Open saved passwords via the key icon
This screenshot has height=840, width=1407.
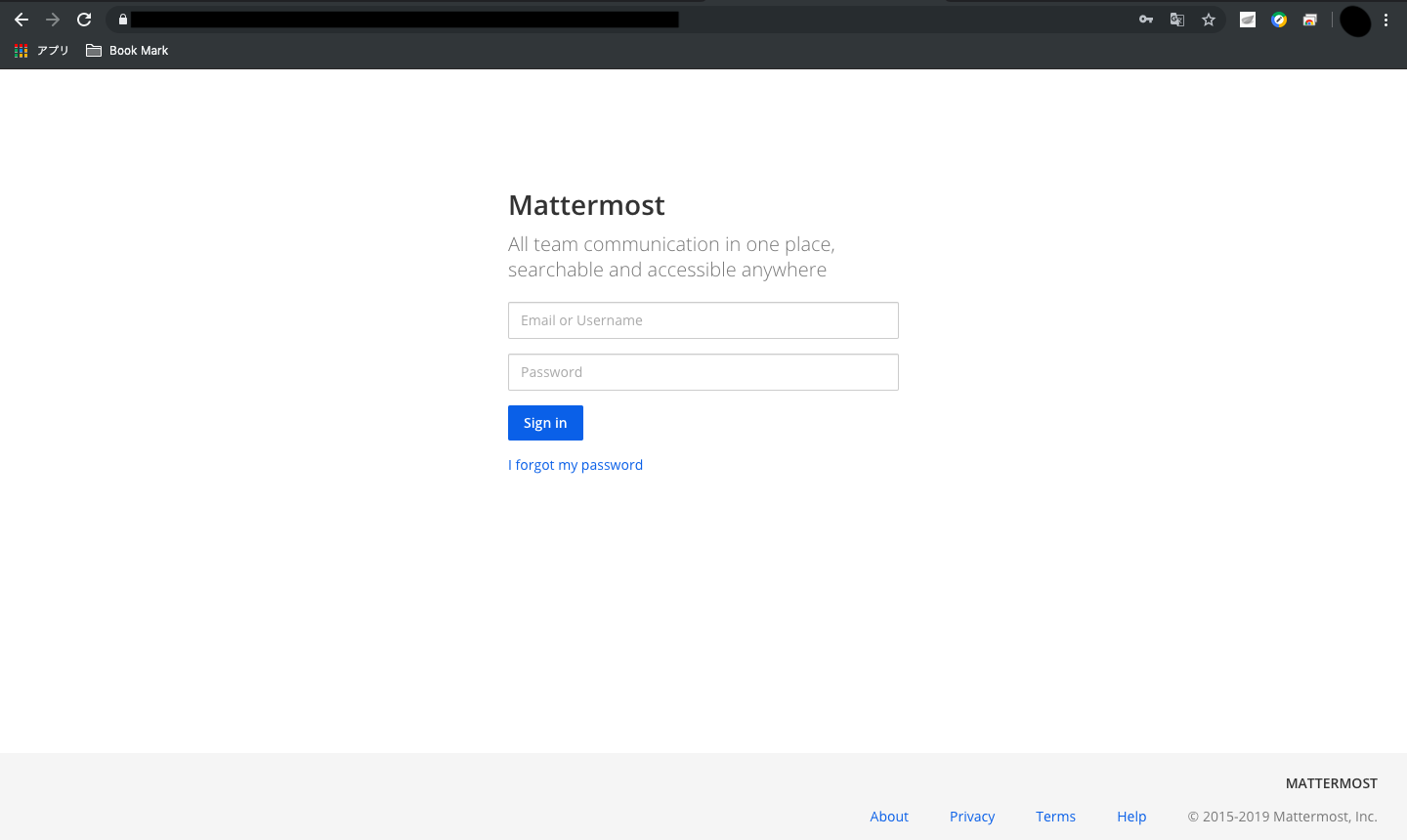tap(1146, 20)
